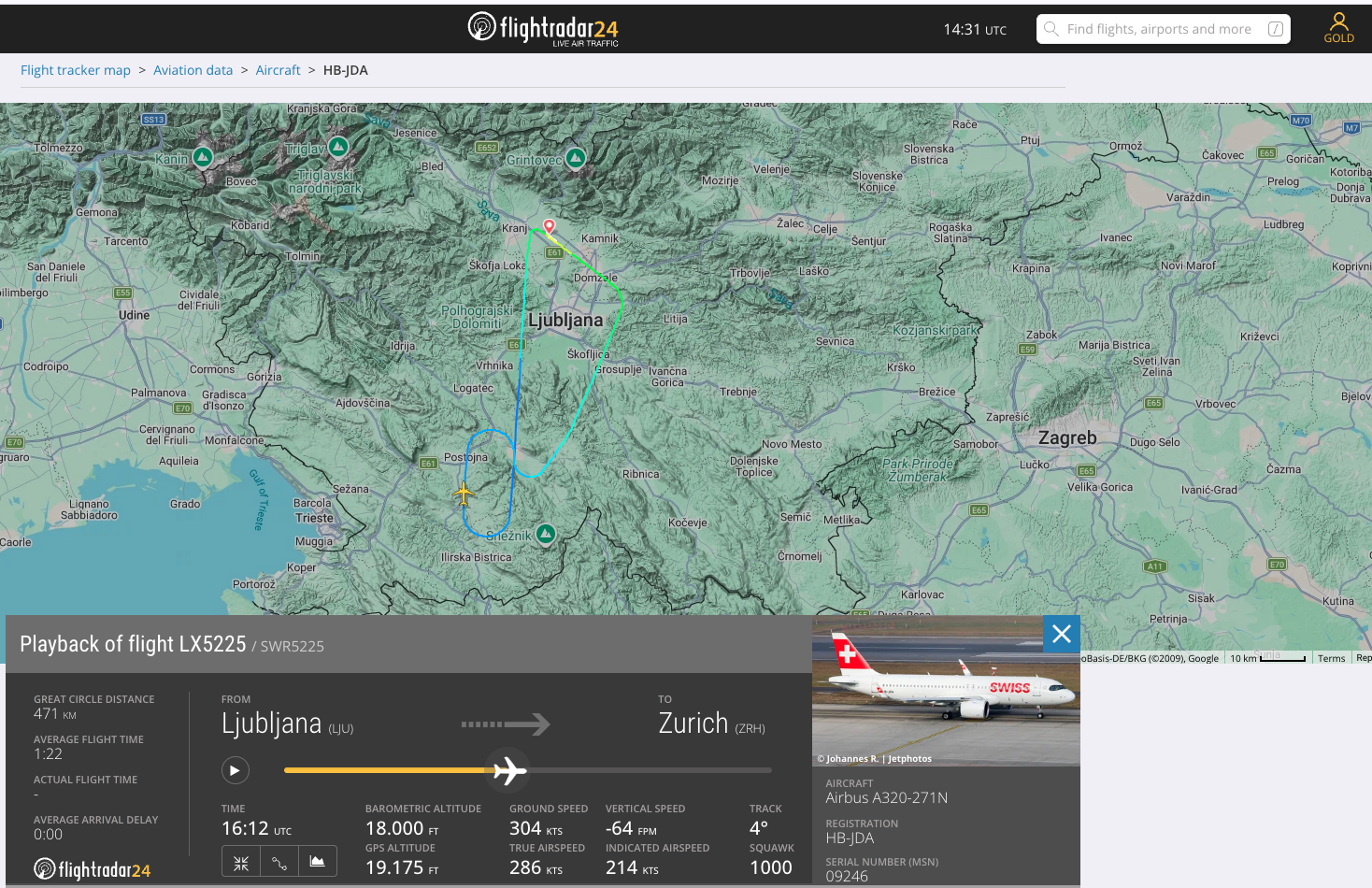Click the plane handle on playback slider

509,770
